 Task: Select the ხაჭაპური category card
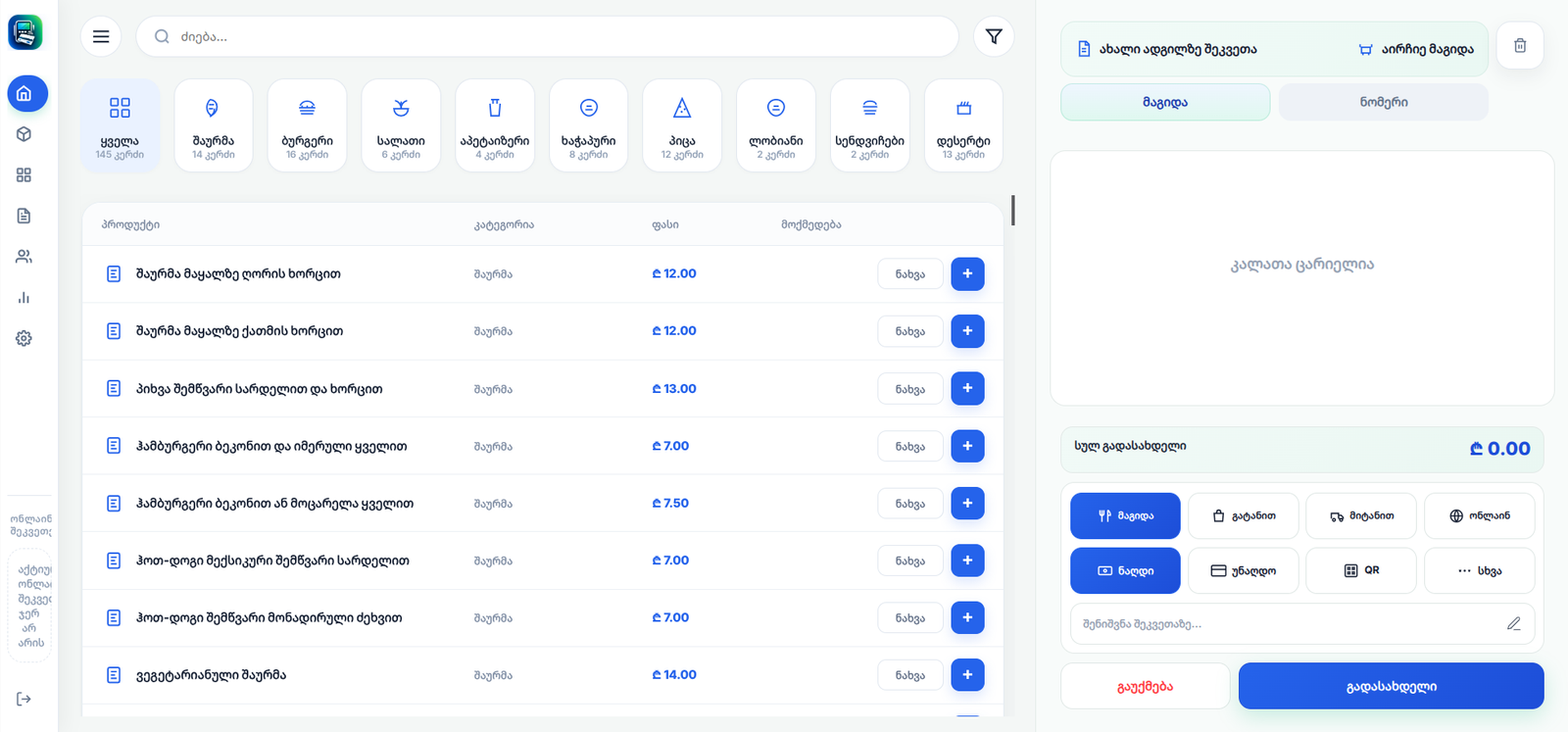[588, 125]
